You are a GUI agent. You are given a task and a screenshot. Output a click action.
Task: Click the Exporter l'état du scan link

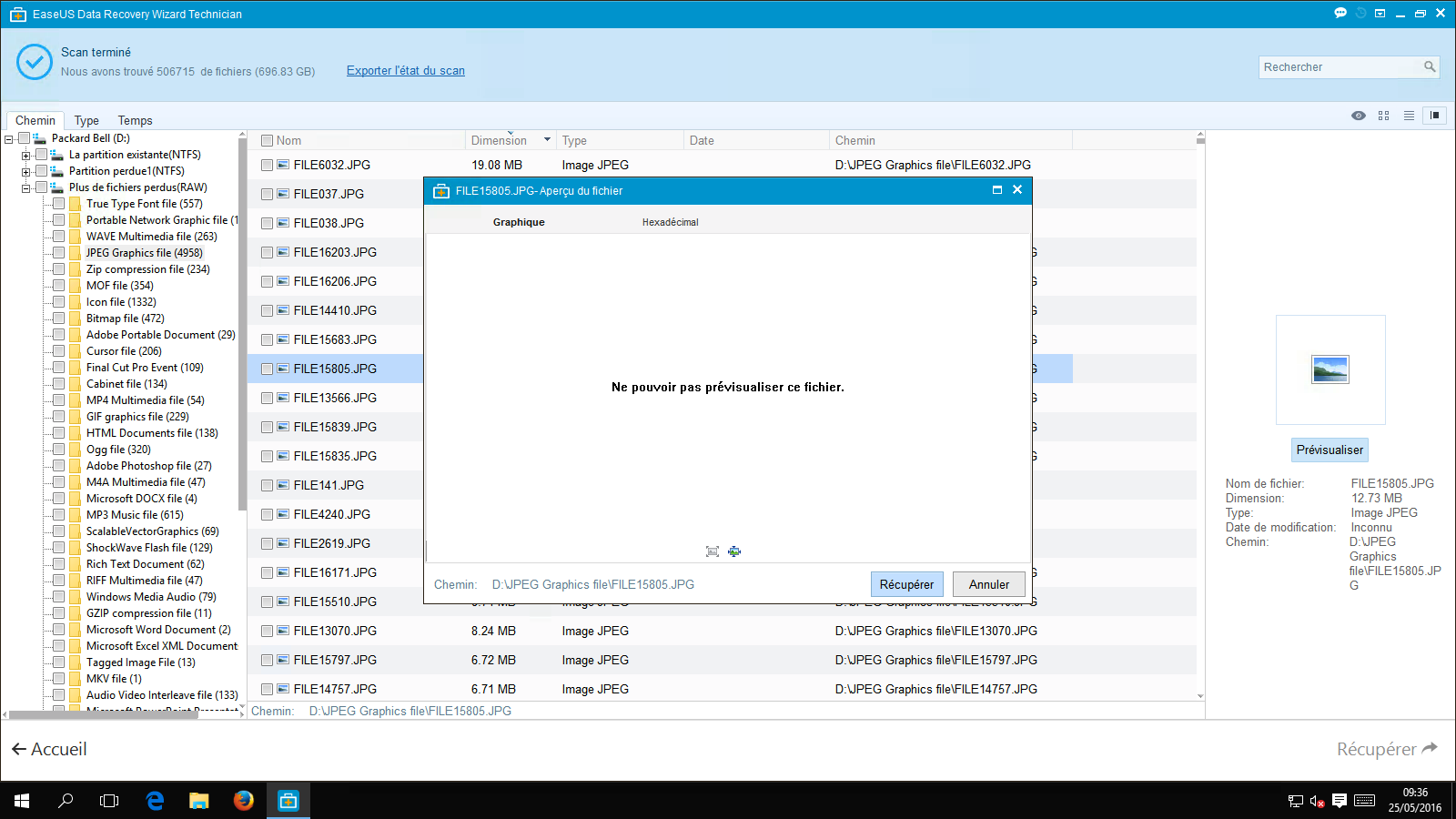tap(405, 71)
